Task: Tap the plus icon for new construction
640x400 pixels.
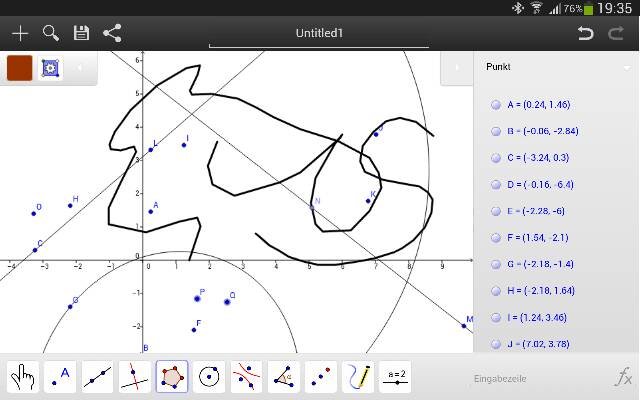Action: click(x=20, y=33)
